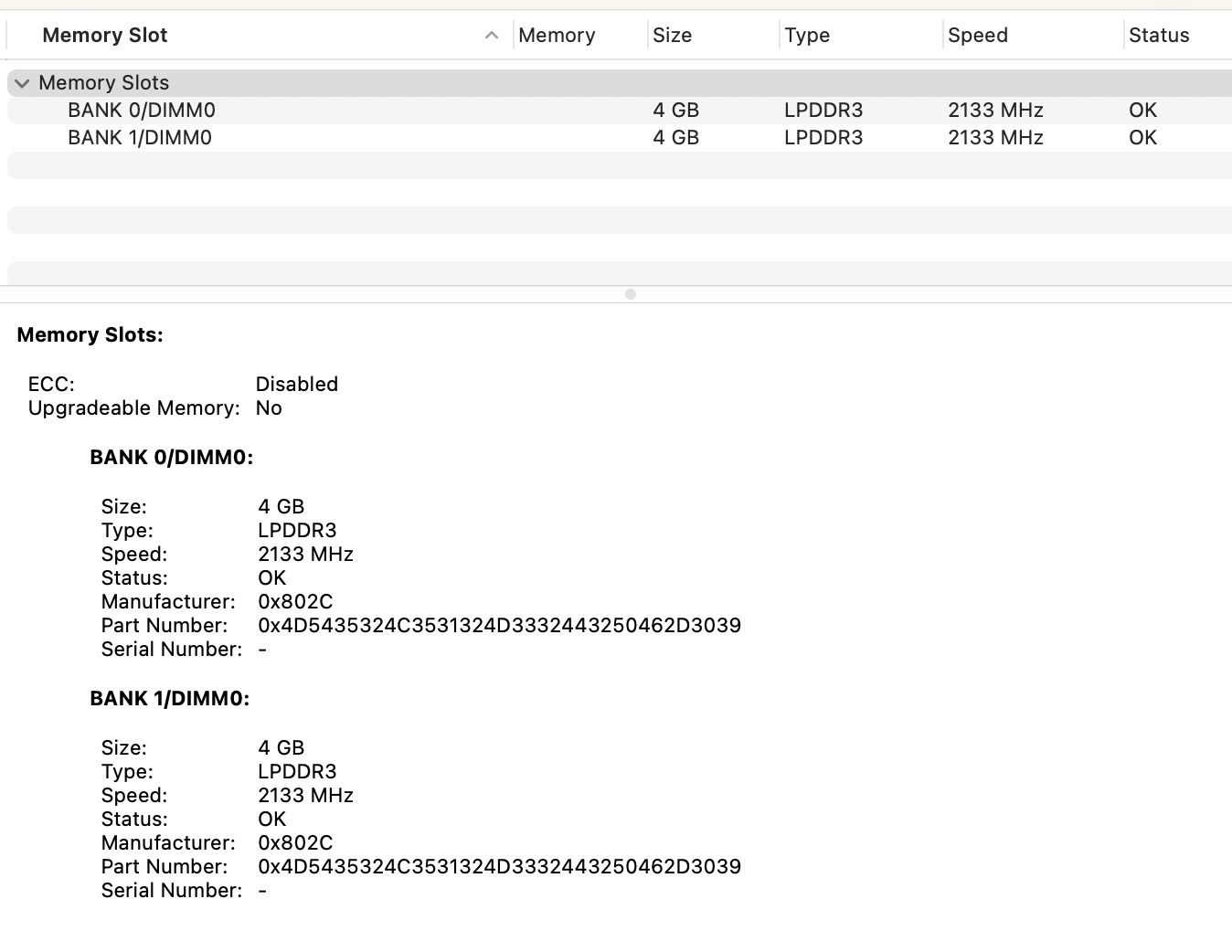Click the BANK 1/DIMM0 detail heading
Viewport: 1232px width, 952px height.
click(x=170, y=699)
